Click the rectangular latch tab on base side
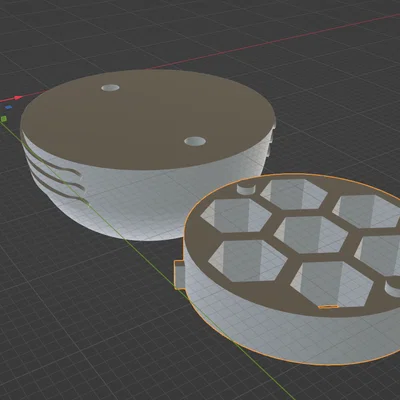This screenshot has height=400, width=400. pyautogui.click(x=179, y=274)
